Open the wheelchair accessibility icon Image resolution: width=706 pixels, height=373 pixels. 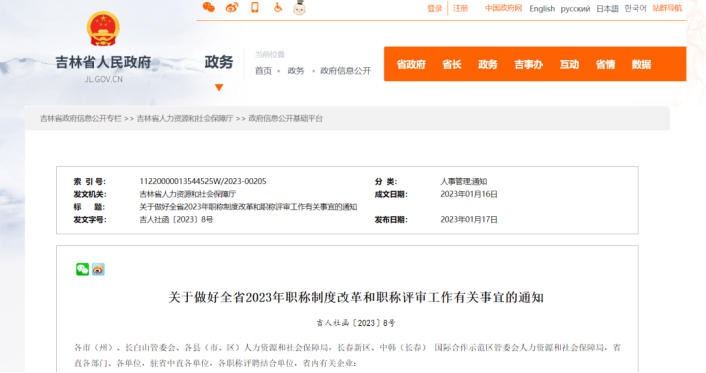pos(278,7)
